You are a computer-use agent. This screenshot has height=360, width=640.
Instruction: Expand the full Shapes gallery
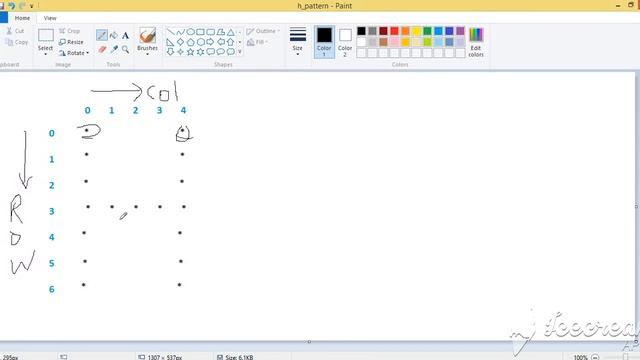pos(240,52)
